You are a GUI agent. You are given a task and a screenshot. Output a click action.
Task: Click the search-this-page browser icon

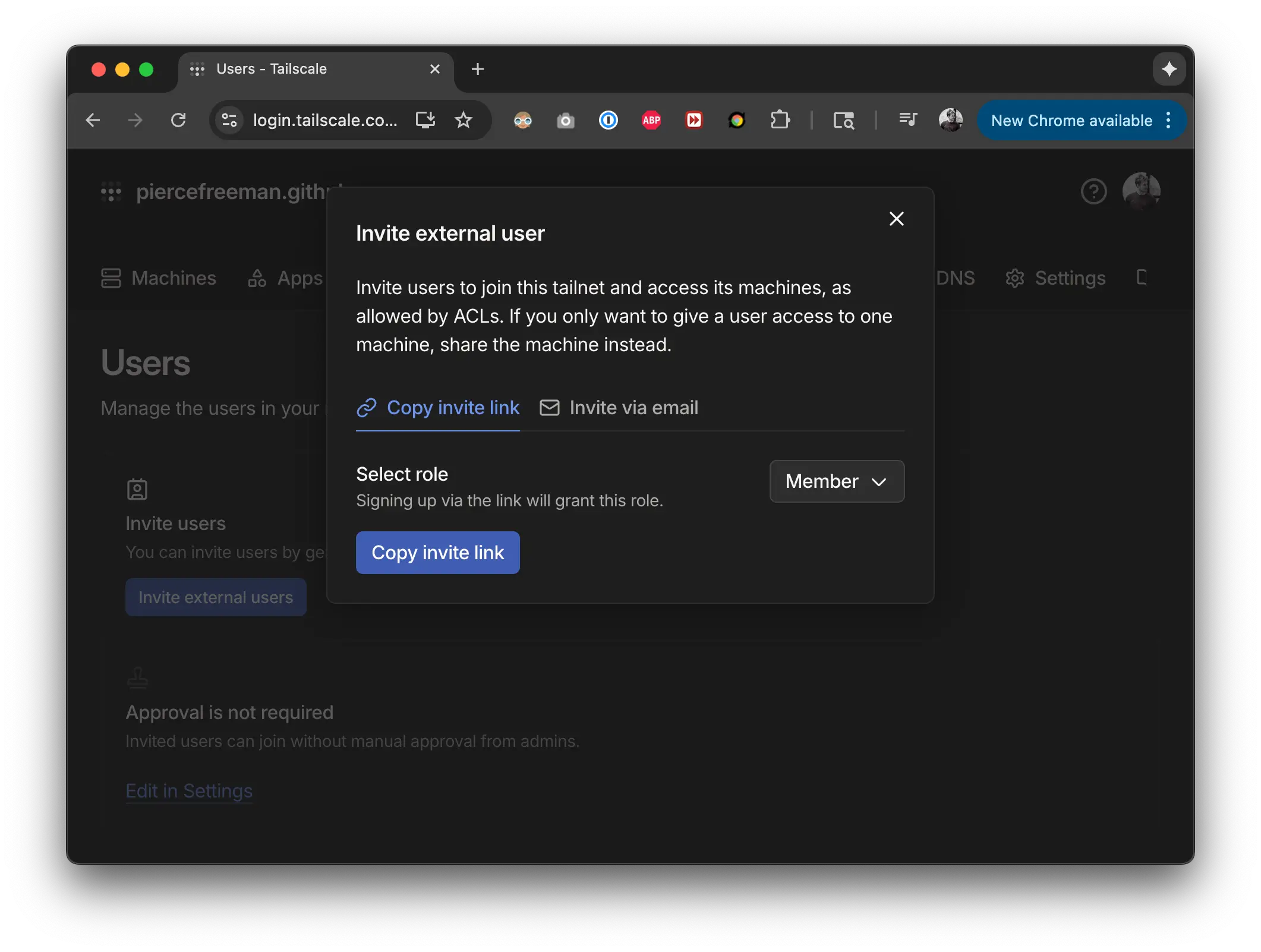[x=844, y=120]
